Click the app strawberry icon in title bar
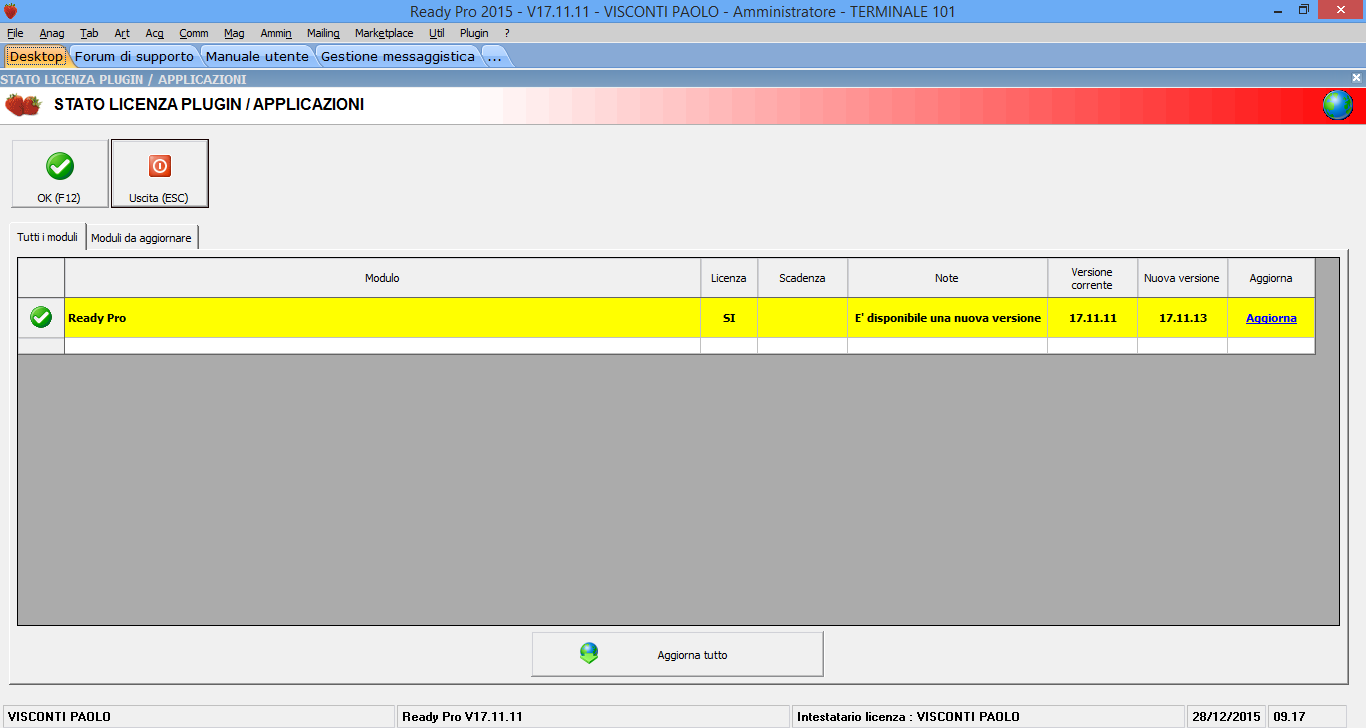Image resolution: width=1366 pixels, height=728 pixels. [x=10, y=11]
